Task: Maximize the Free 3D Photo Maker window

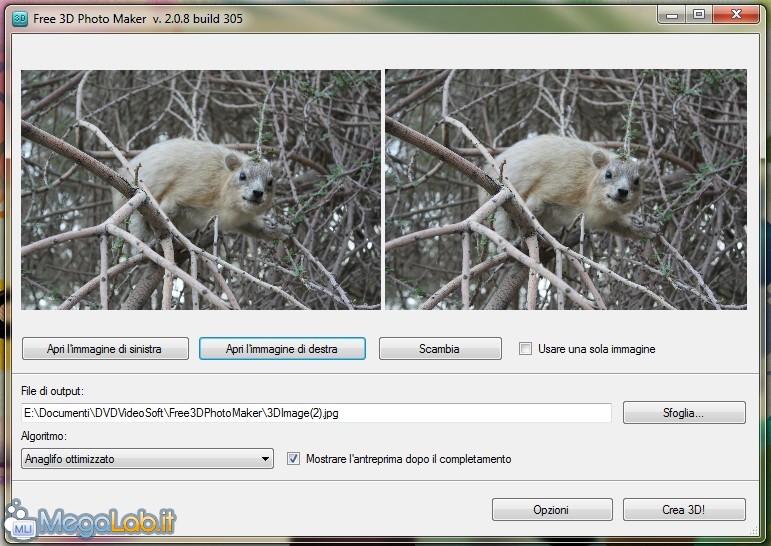Action: [699, 15]
